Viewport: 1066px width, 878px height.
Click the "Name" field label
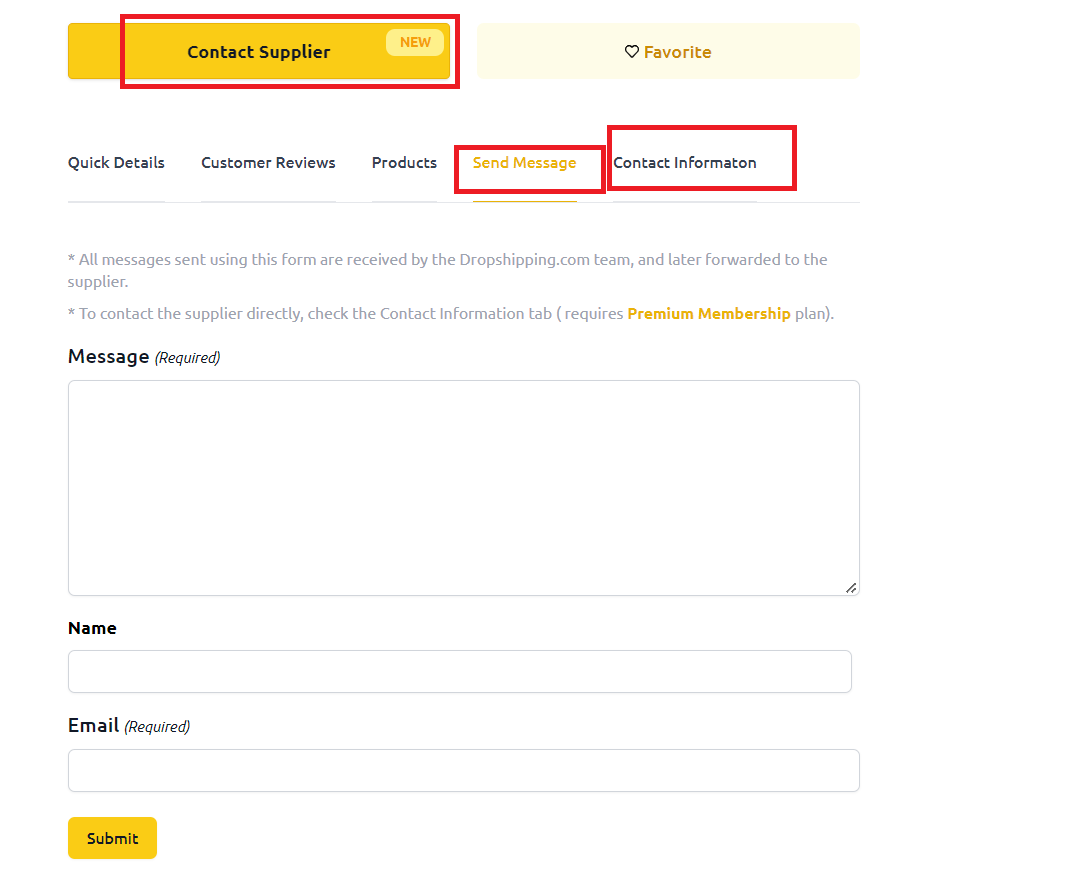(x=92, y=628)
